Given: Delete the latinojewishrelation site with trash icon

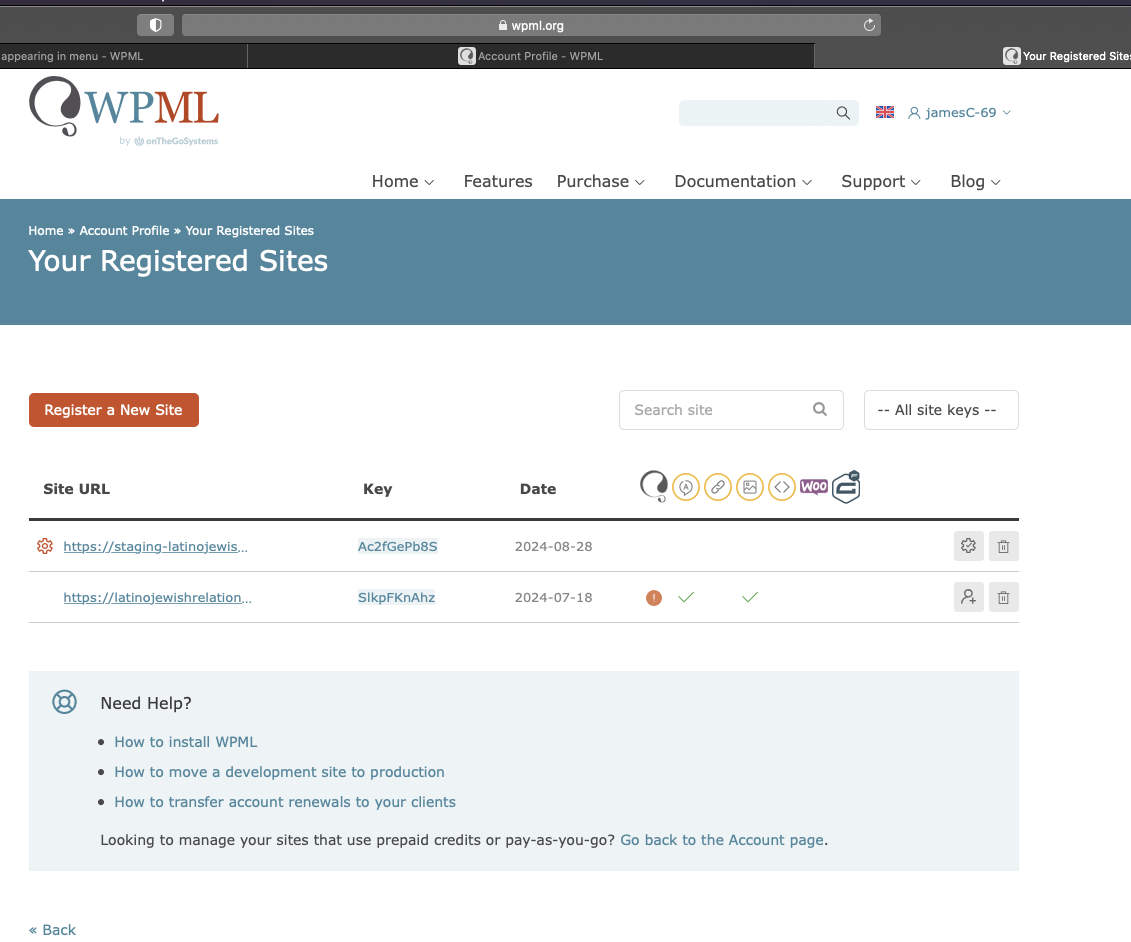Looking at the screenshot, I should point(1003,597).
